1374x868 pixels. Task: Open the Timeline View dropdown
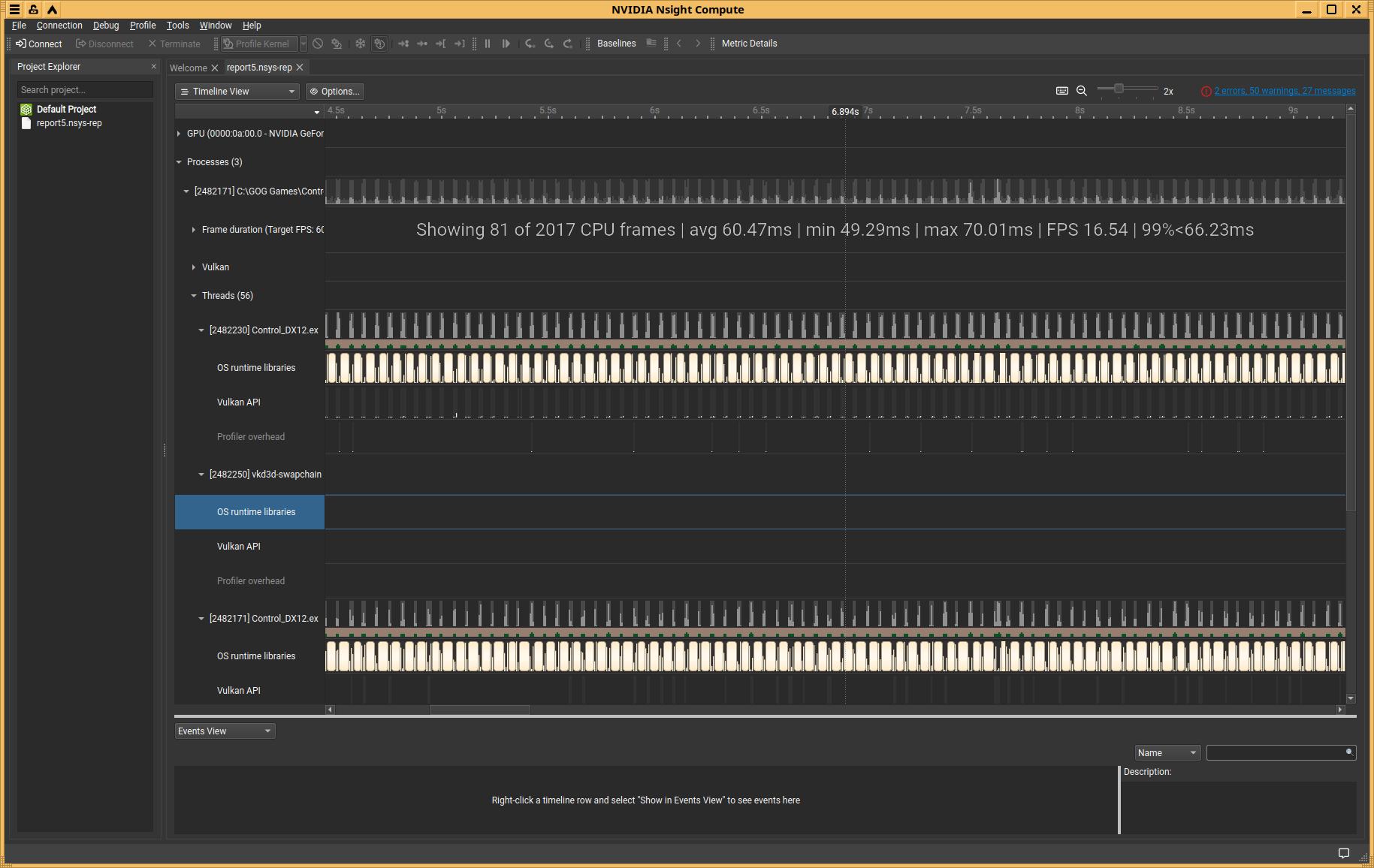[x=237, y=92]
